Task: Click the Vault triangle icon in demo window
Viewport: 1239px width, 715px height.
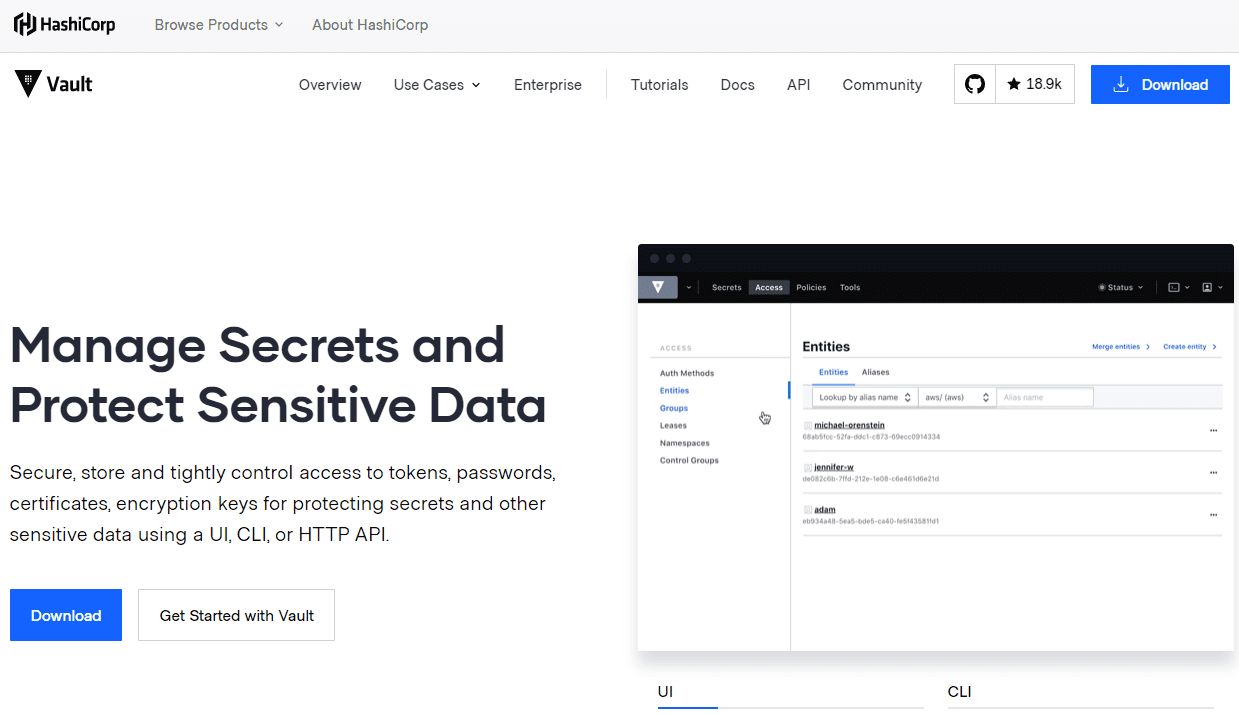Action: pos(658,287)
